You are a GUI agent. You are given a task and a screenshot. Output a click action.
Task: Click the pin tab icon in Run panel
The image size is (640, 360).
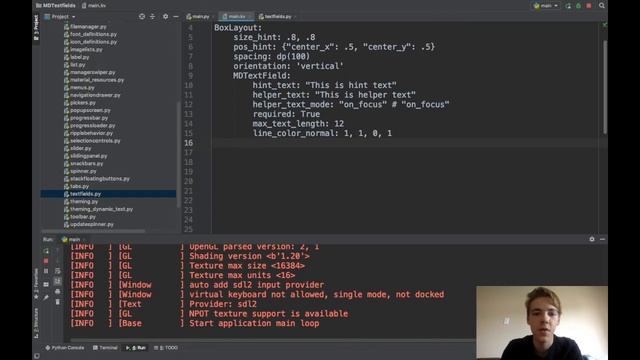pos(46,298)
